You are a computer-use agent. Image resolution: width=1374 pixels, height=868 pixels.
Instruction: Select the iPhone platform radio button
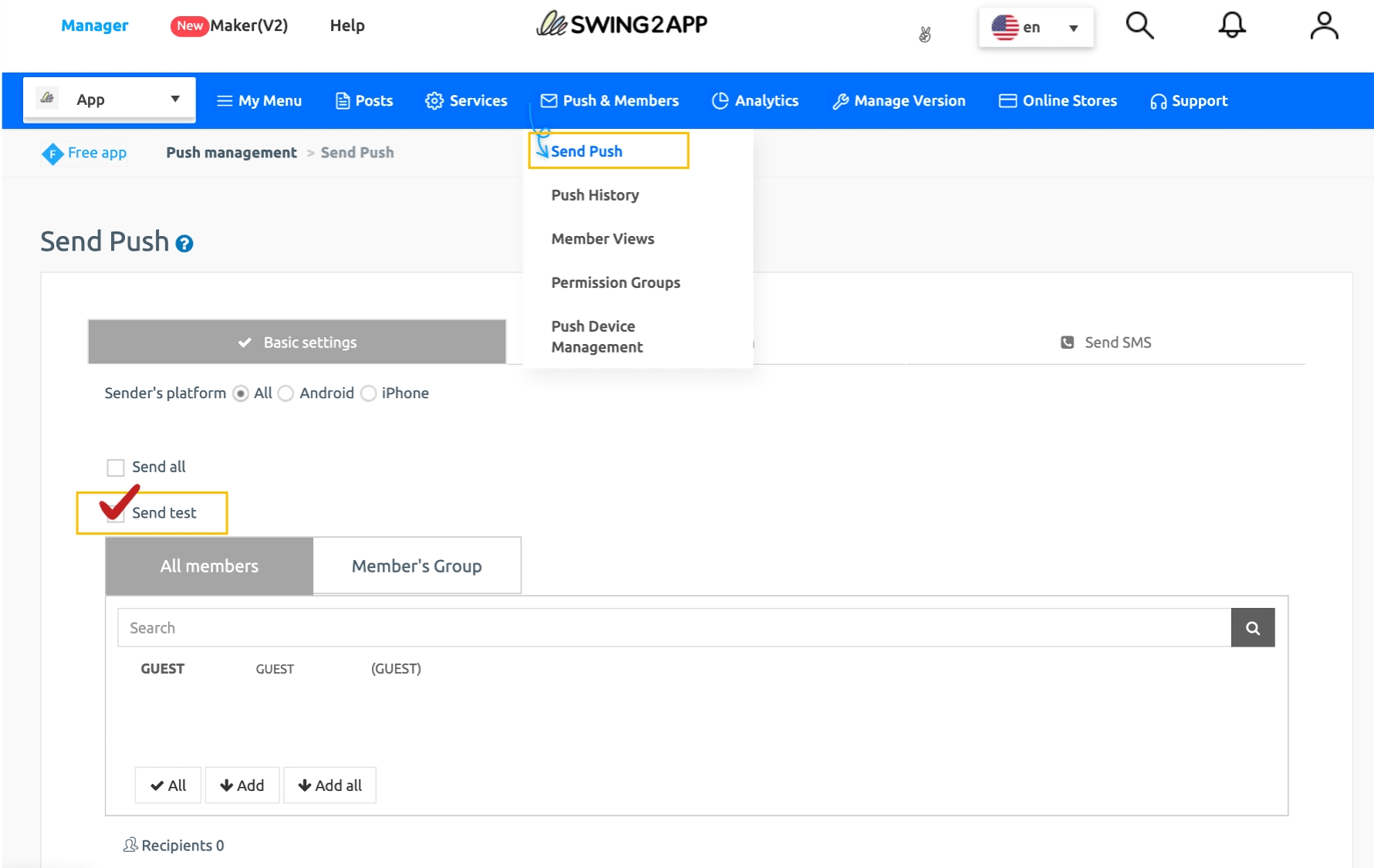[369, 393]
